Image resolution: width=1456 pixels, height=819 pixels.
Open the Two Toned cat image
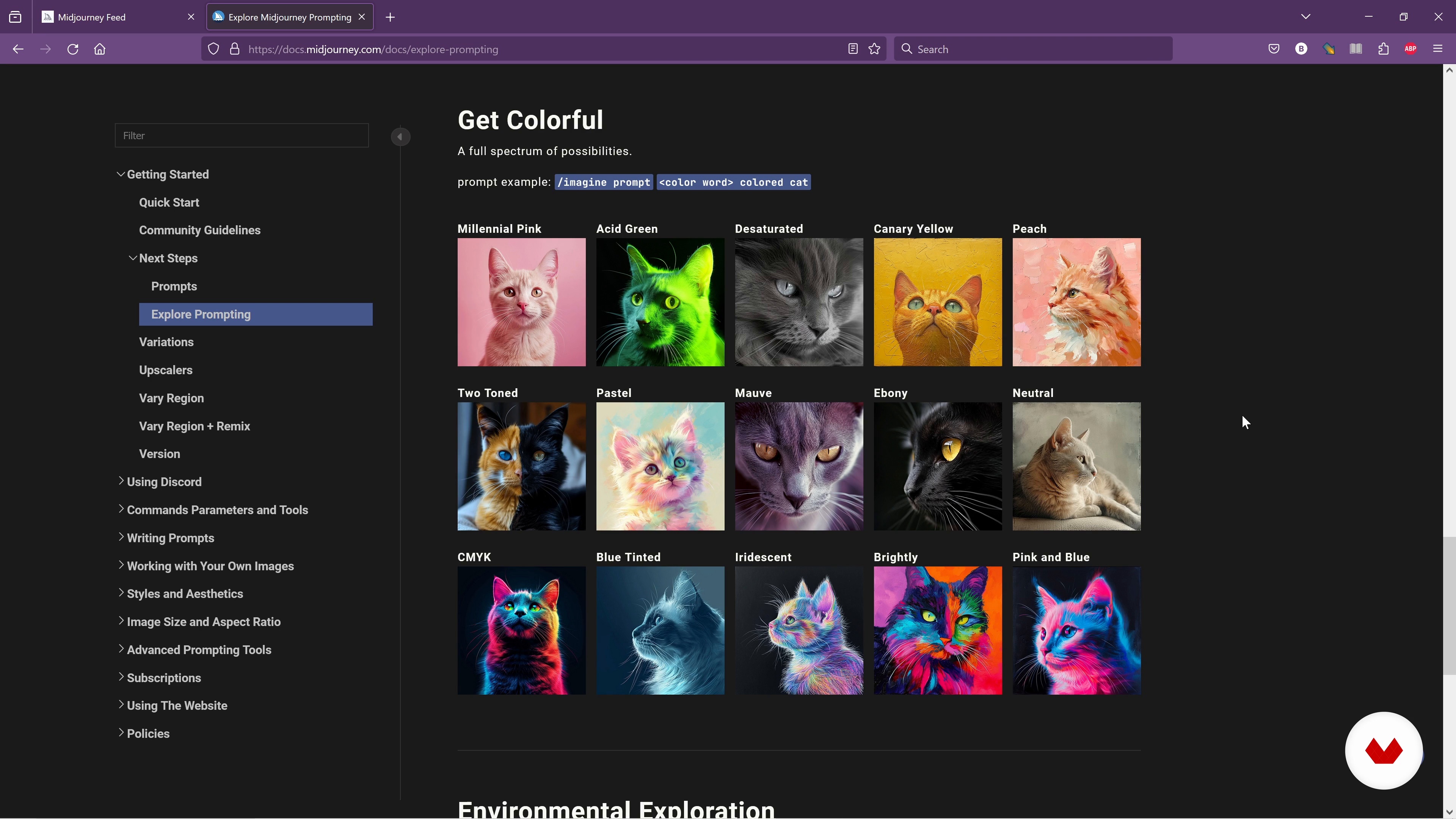point(521,466)
